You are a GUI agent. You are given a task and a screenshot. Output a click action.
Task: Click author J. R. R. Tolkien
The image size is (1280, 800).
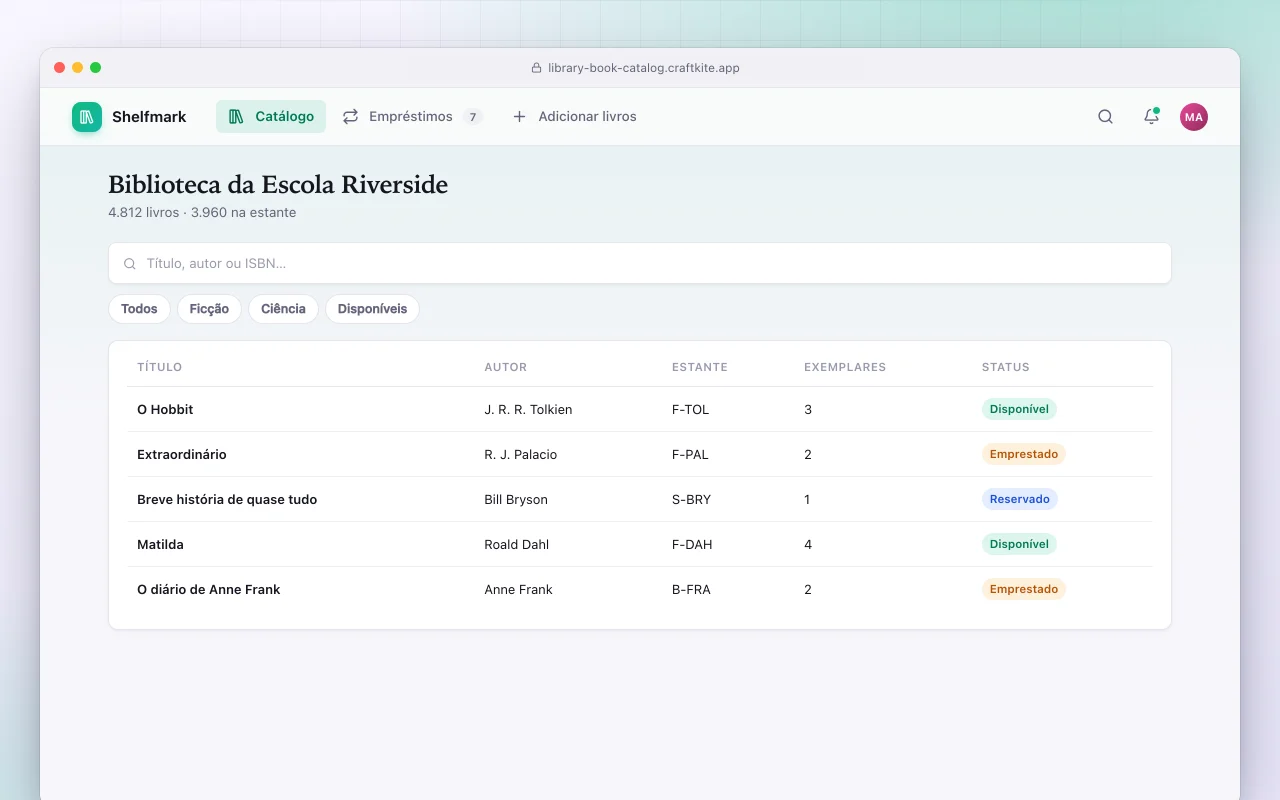(x=528, y=409)
